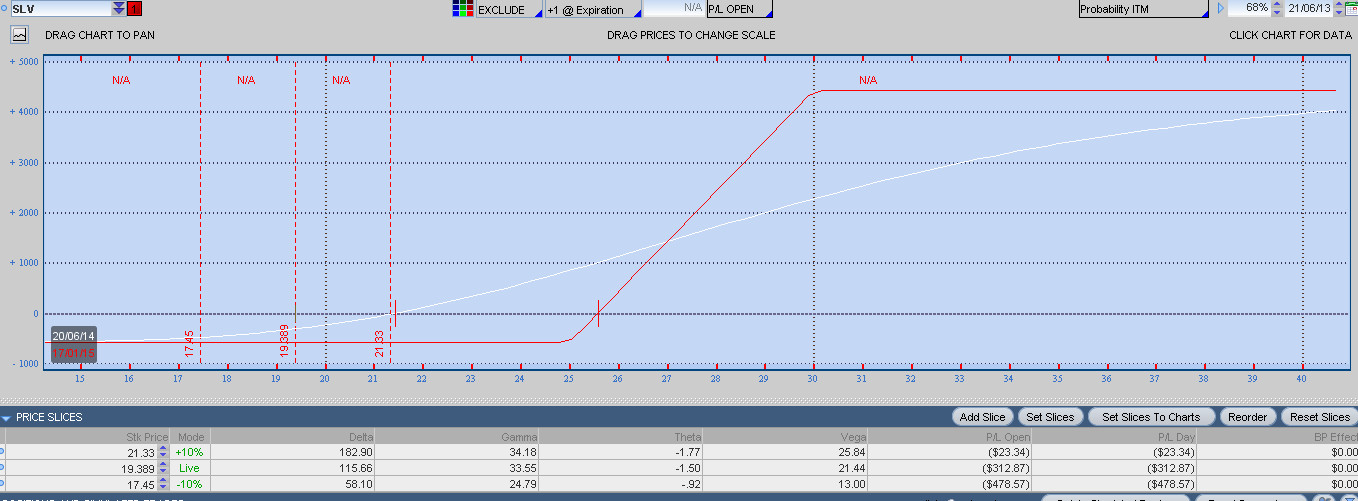
Task: Click the SLV symbol input field
Action: pyautogui.click(x=60, y=9)
